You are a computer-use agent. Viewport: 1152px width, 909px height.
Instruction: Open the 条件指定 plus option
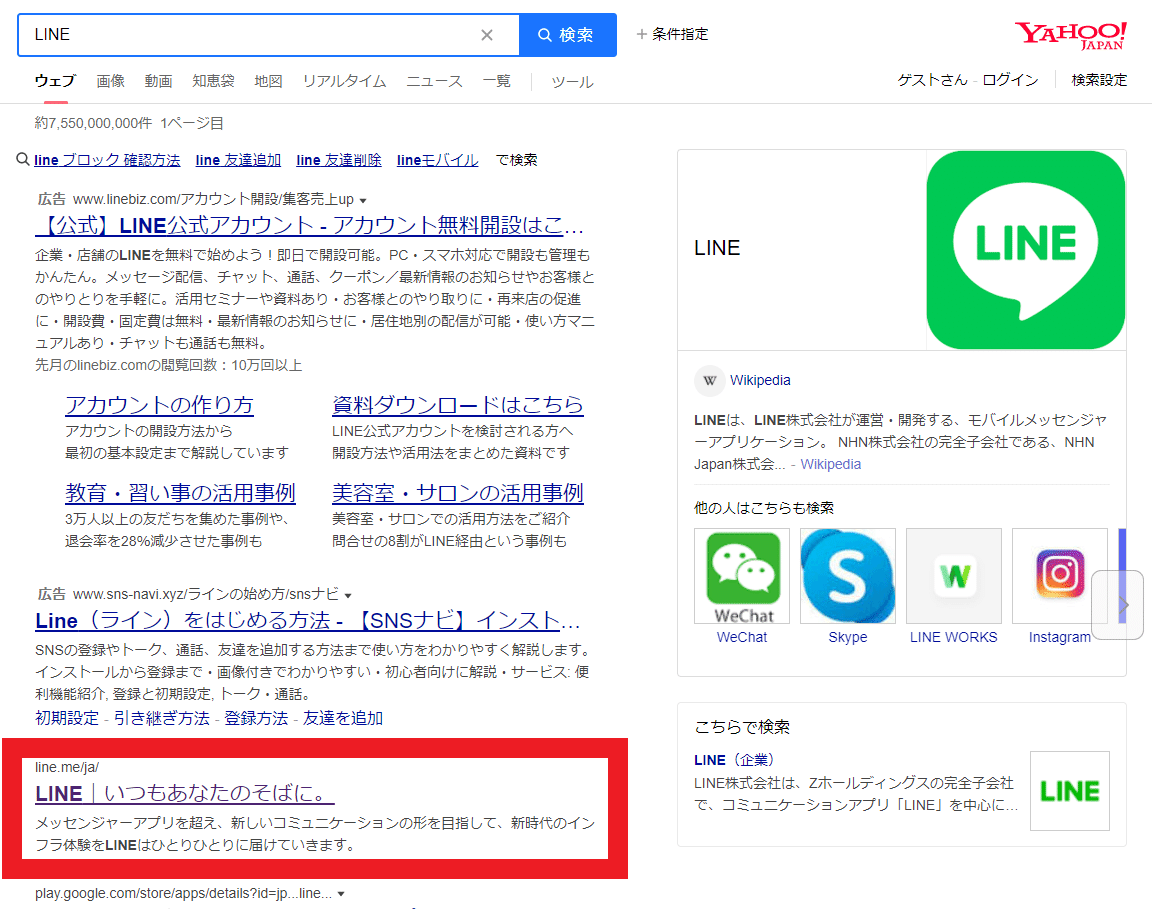click(x=672, y=34)
